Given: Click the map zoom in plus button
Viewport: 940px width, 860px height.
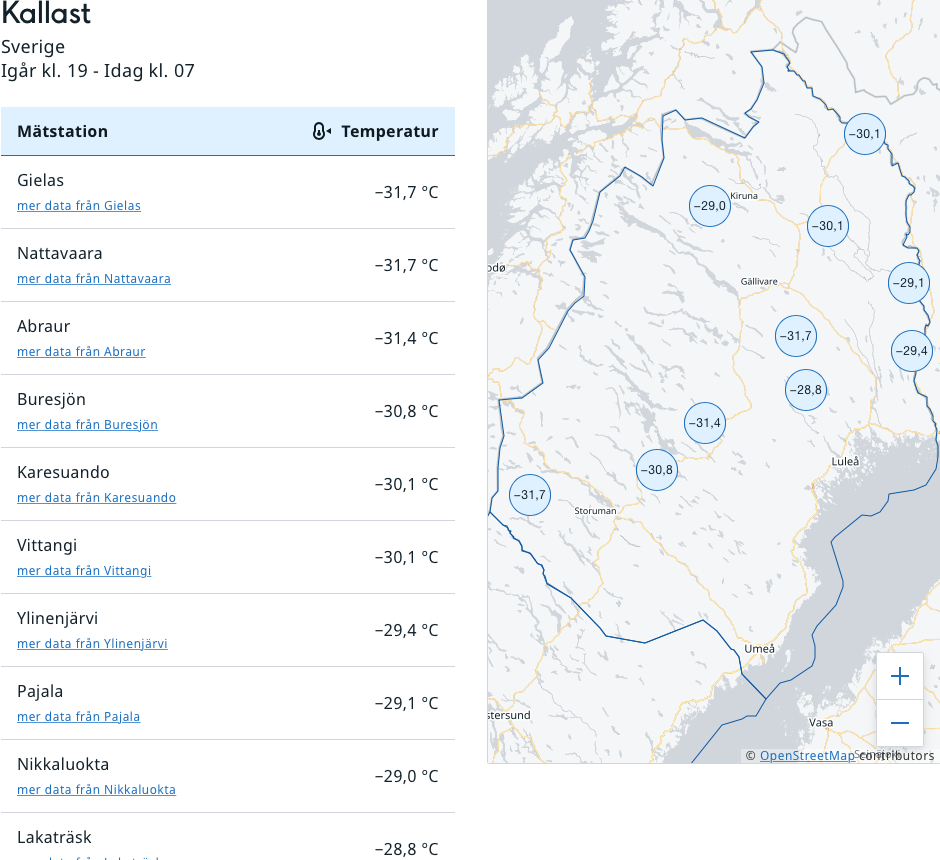Looking at the screenshot, I should click(900, 677).
